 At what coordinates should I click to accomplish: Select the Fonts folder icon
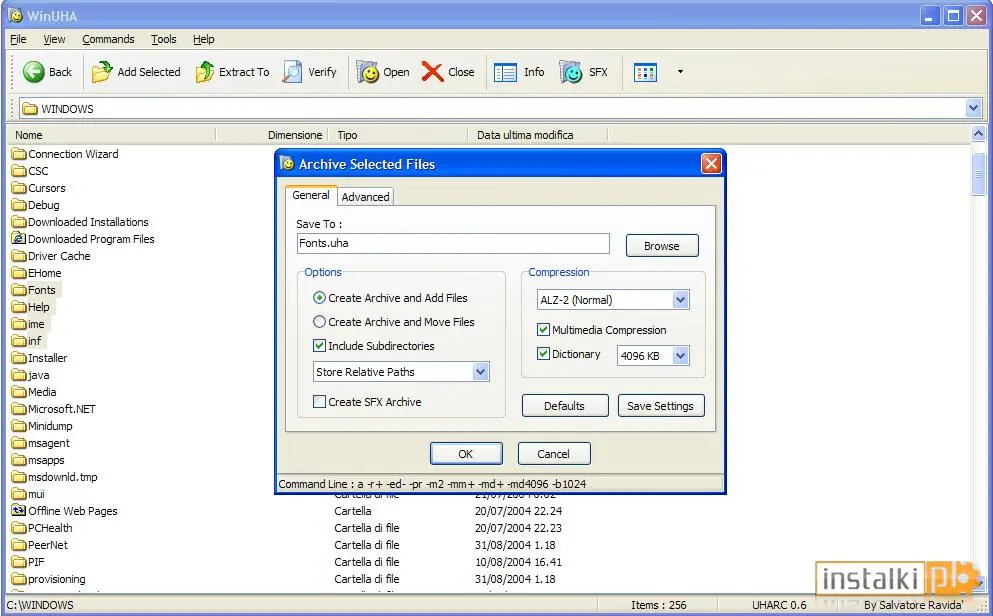(x=19, y=290)
